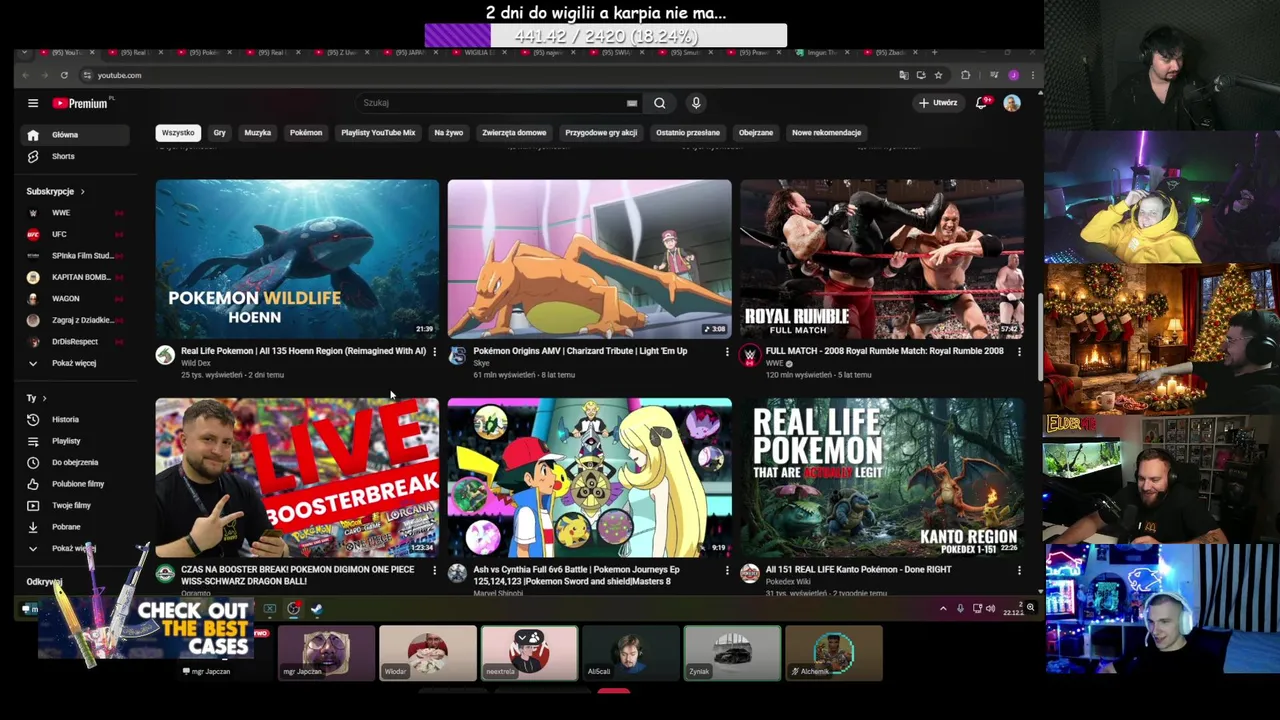Screen dimensions: 1280x720
Task: Open the WWE channel avatar under Royal Rumble
Action: point(750,355)
